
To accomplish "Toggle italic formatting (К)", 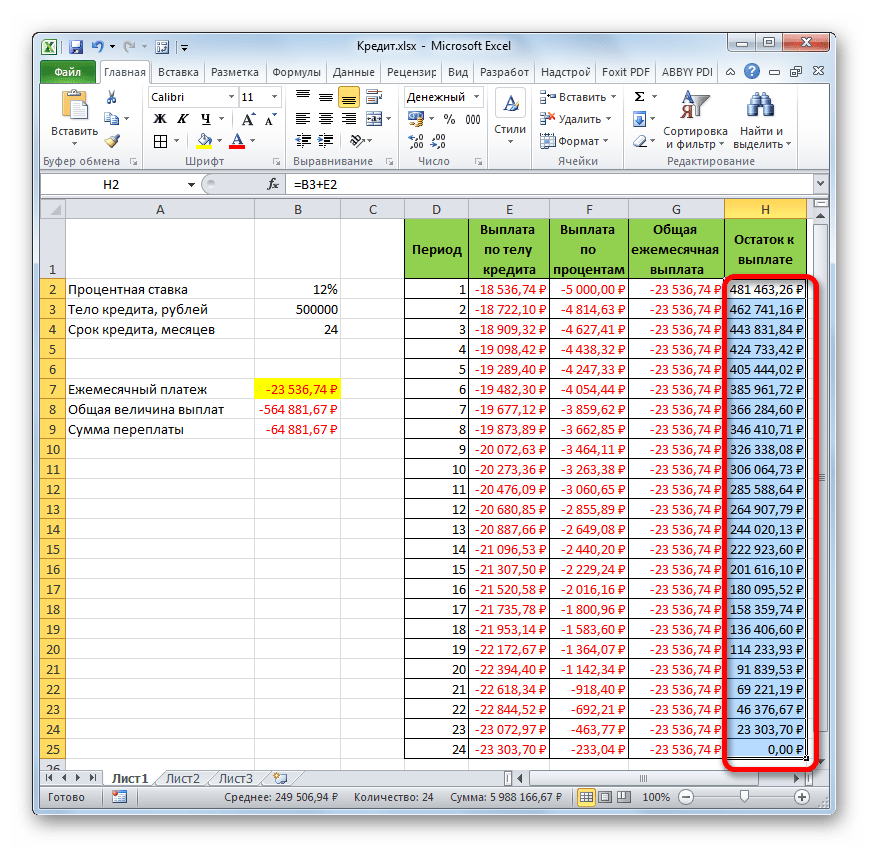I will (182, 119).
